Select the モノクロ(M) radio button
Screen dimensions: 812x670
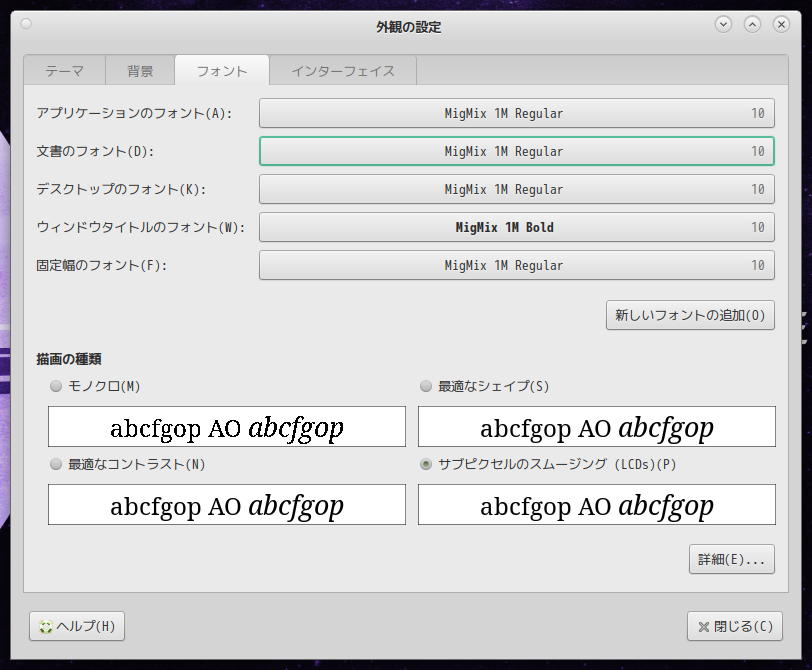click(x=56, y=386)
